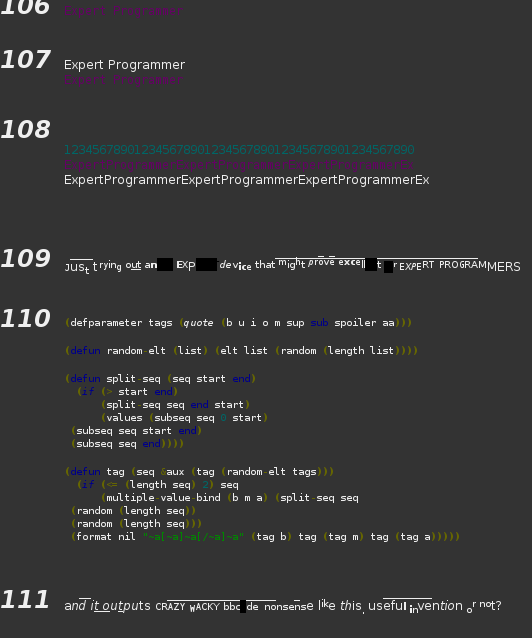532x638 pixels.
Task: Reveal the spoiler block inside 'bbcode' in post 111
Action: pos(243,606)
